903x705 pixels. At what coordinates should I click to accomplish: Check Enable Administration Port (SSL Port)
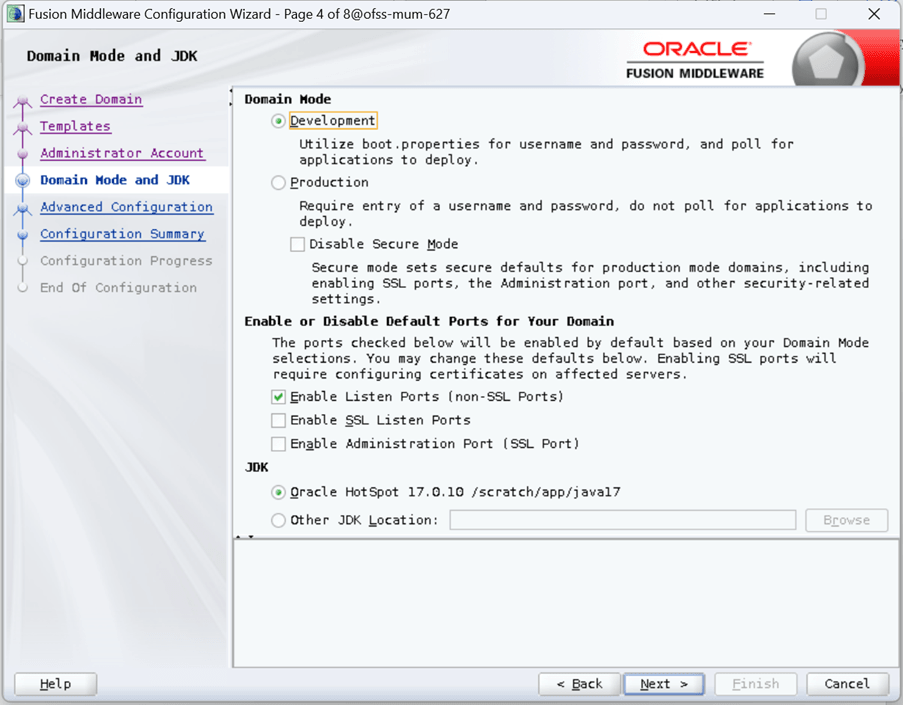coord(278,444)
